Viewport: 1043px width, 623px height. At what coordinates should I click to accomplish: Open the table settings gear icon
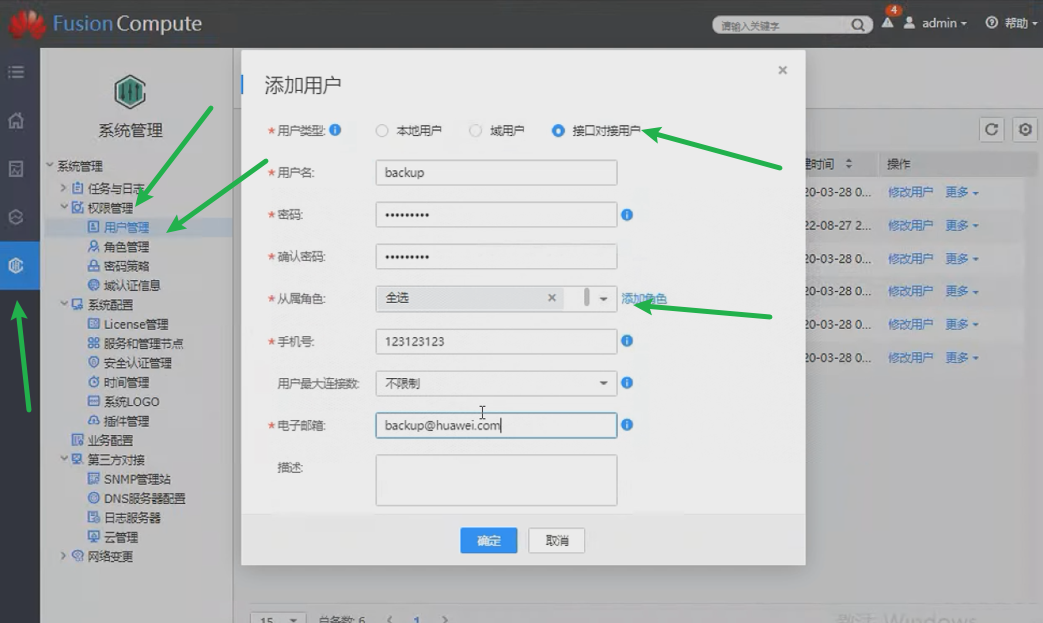(x=1024, y=129)
